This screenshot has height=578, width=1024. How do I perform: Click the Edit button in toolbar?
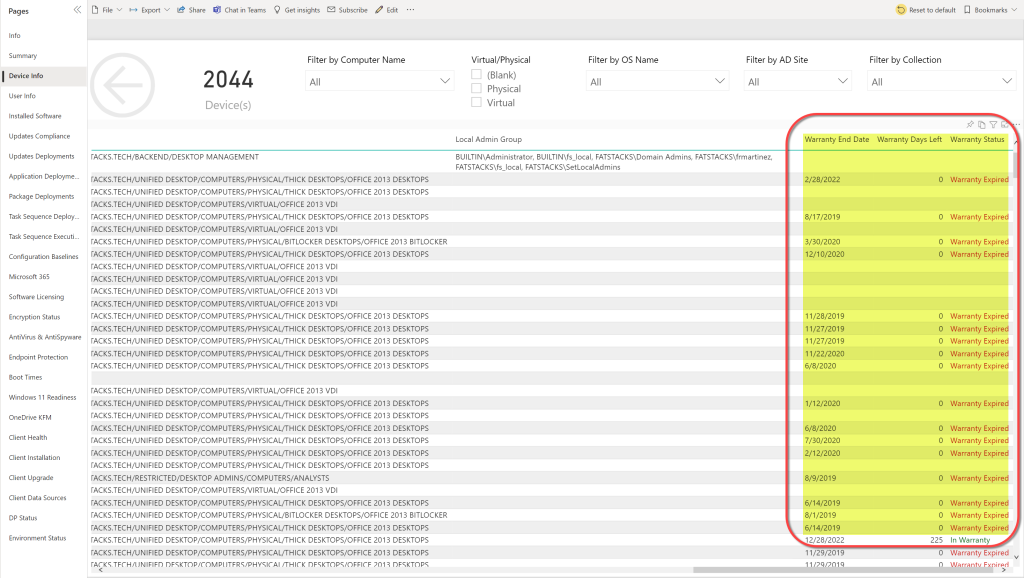[x=386, y=10]
